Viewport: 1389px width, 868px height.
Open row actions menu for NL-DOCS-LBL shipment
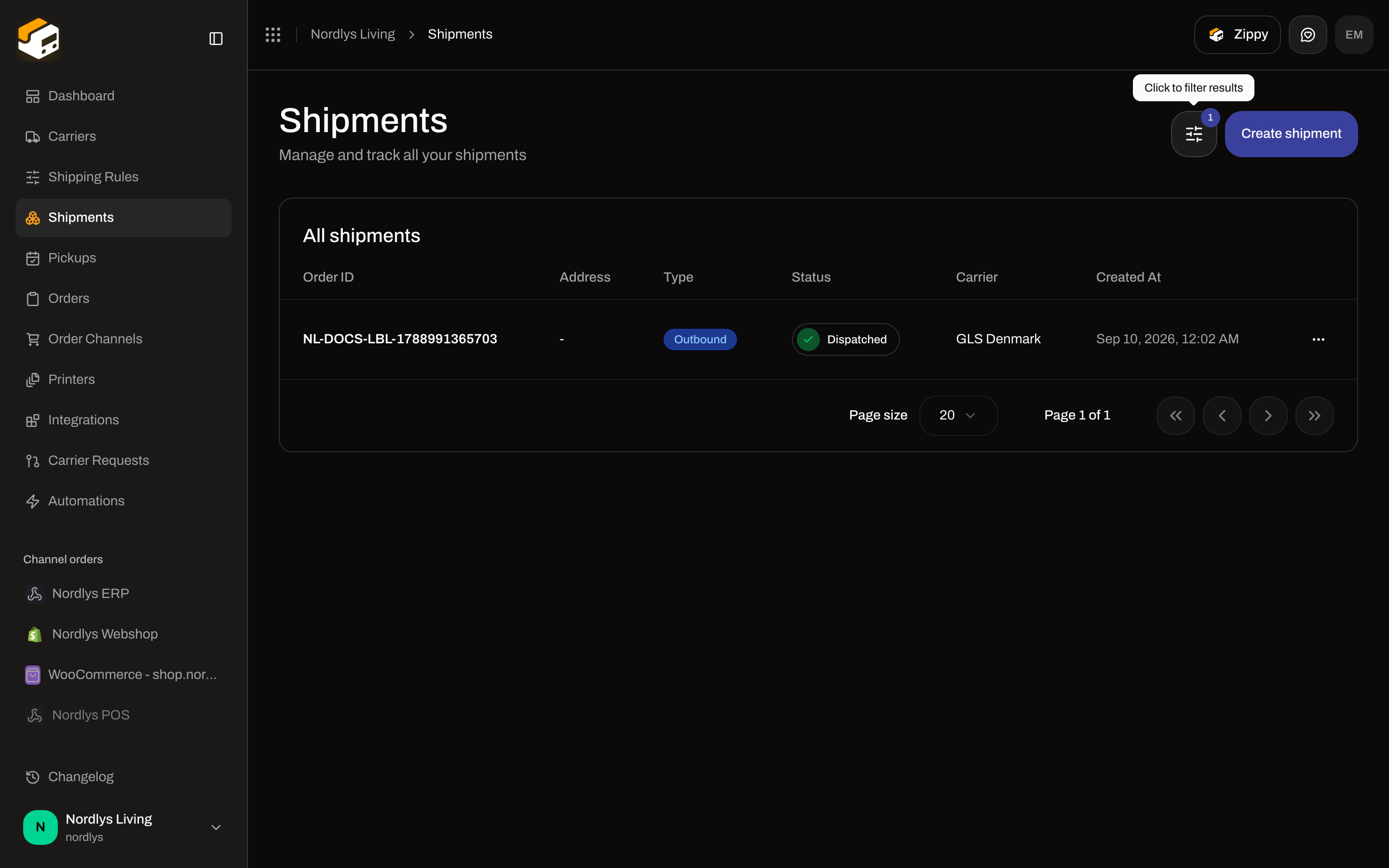pyautogui.click(x=1319, y=339)
